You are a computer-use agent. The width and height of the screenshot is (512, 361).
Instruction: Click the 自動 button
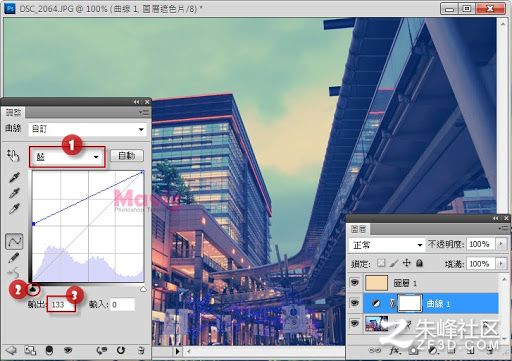(x=127, y=156)
